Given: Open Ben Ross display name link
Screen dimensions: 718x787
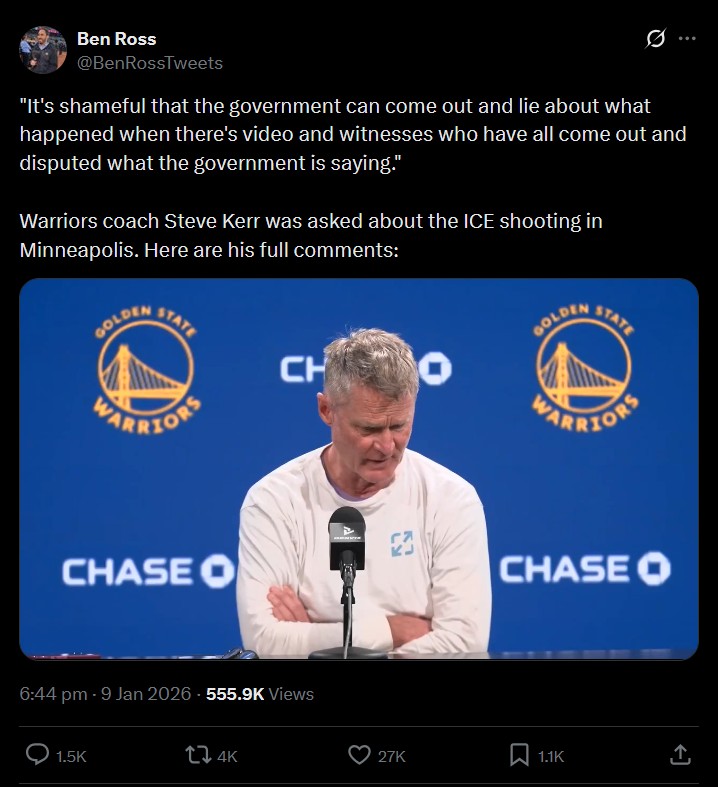Looking at the screenshot, I should pyautogui.click(x=116, y=39).
